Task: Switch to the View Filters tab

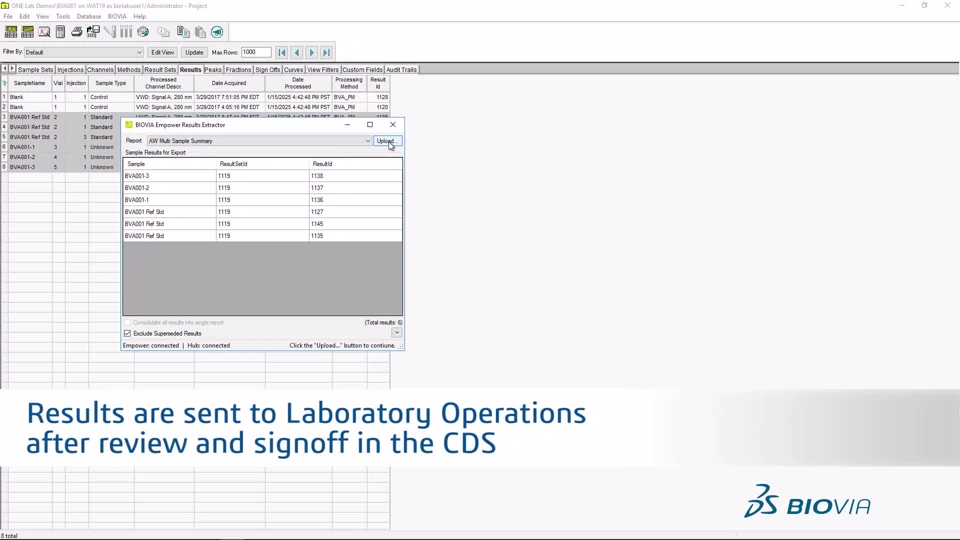Action: tap(323, 70)
